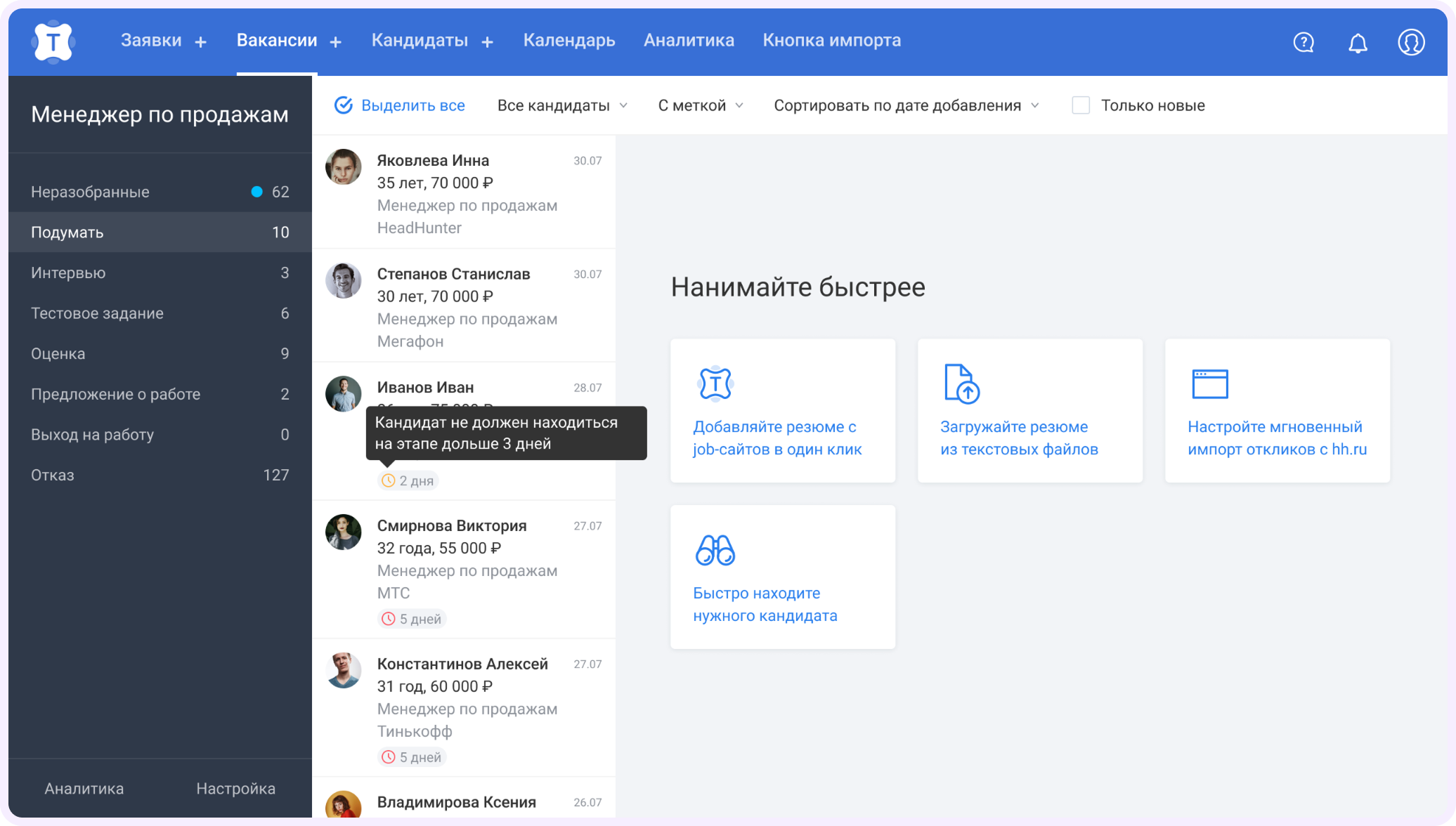Open the Заявки tab
This screenshot has height=826, width=1456.
151,41
